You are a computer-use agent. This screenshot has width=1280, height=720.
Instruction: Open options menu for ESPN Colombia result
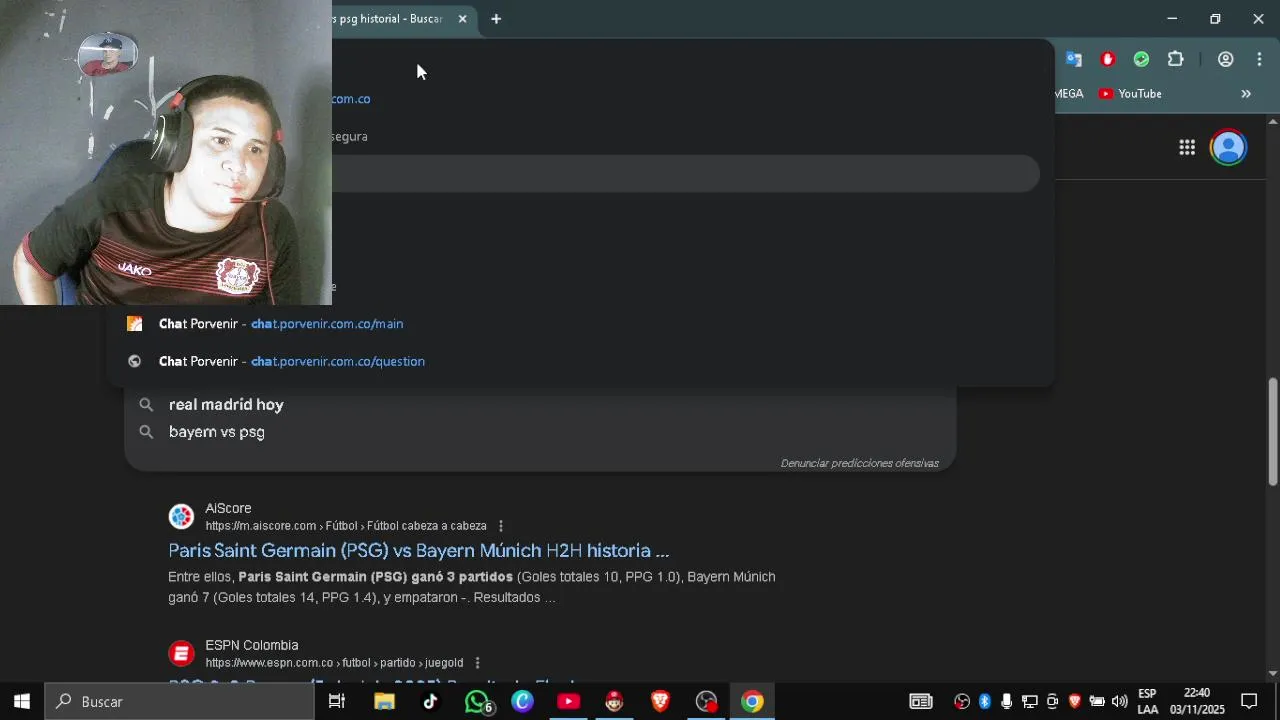click(477, 663)
